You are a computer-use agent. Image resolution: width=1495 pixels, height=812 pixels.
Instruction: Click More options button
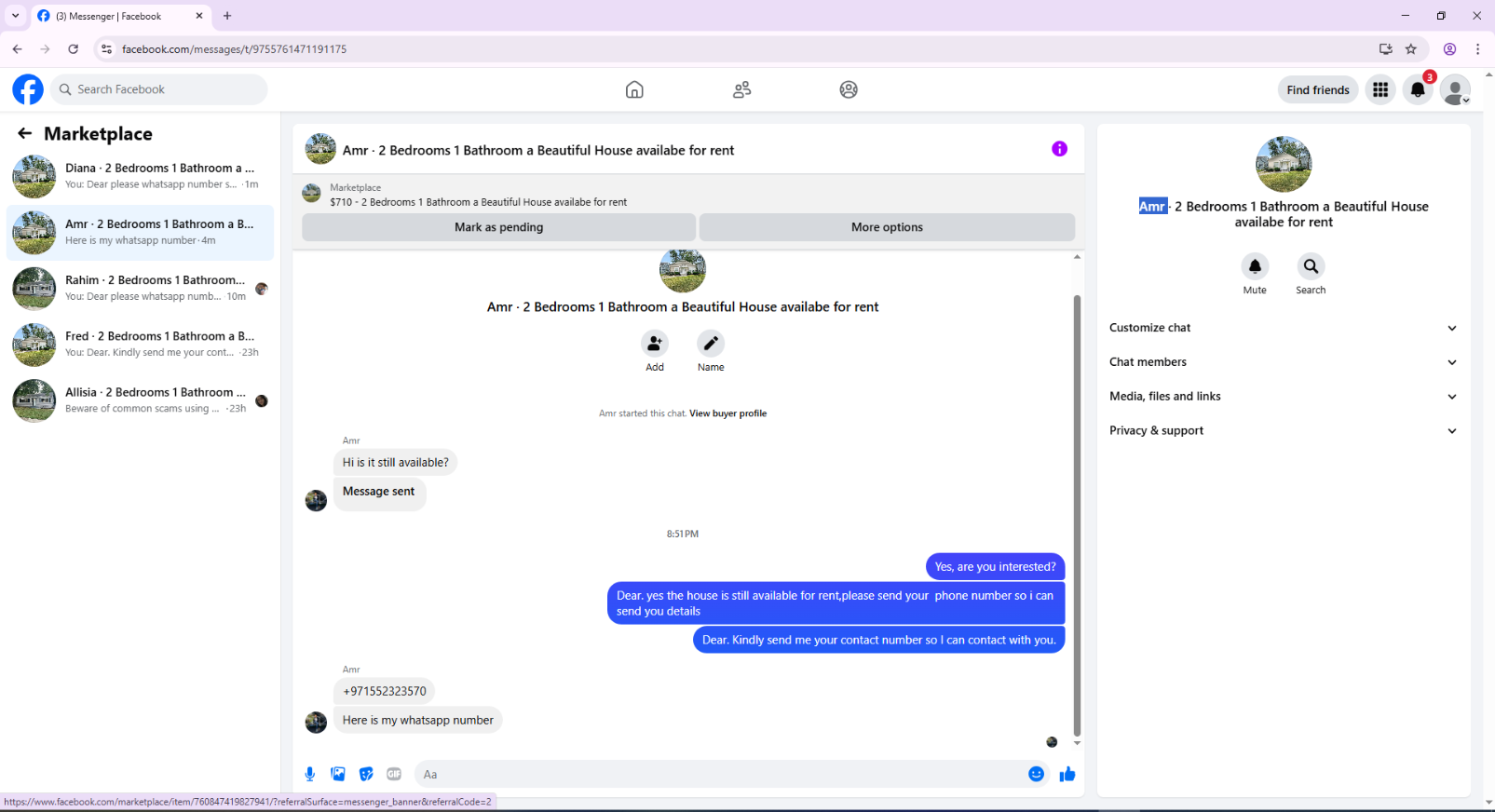coord(887,227)
